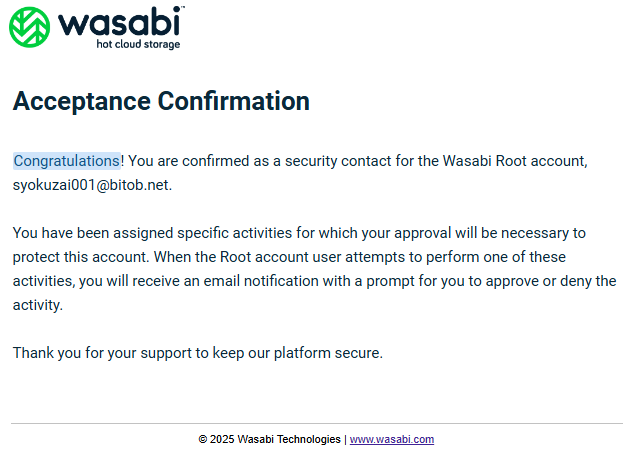Open the www.wasabi.com link
The image size is (638, 457).
[x=392, y=440]
